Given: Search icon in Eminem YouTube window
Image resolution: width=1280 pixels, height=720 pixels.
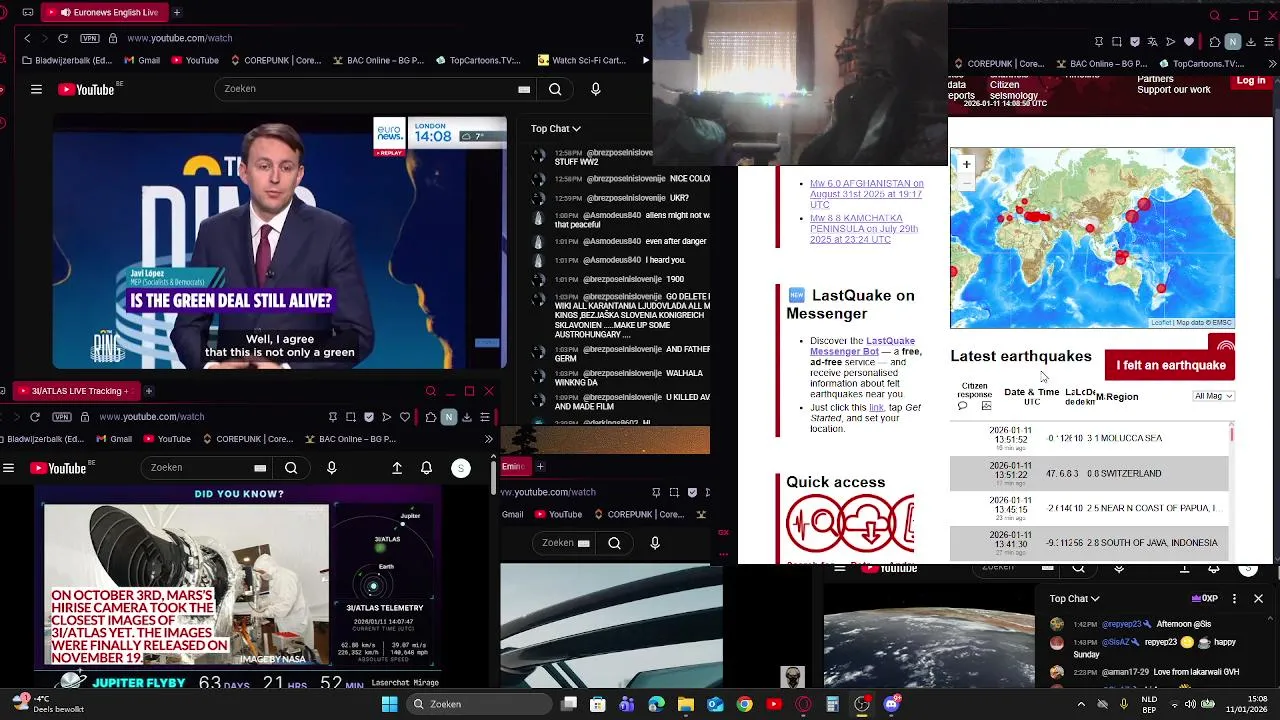Looking at the screenshot, I should [614, 543].
